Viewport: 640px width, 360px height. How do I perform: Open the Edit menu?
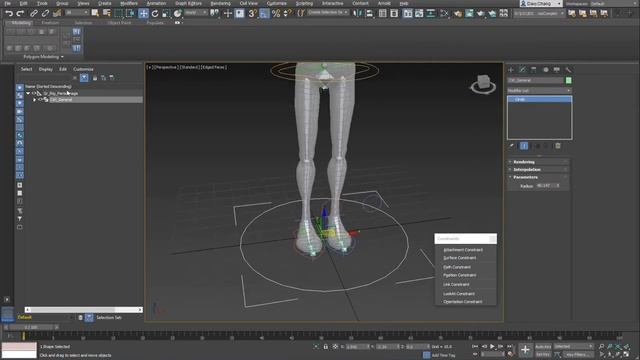click(x=24, y=3)
